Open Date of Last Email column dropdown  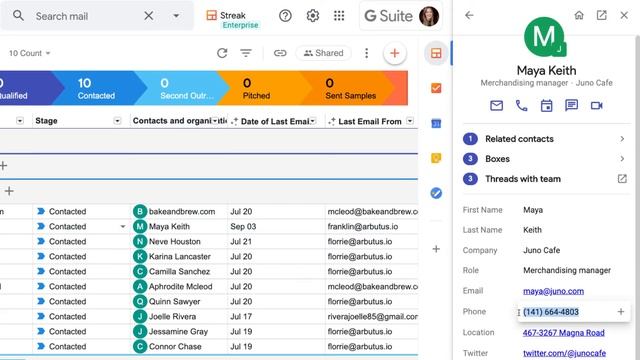click(313, 121)
